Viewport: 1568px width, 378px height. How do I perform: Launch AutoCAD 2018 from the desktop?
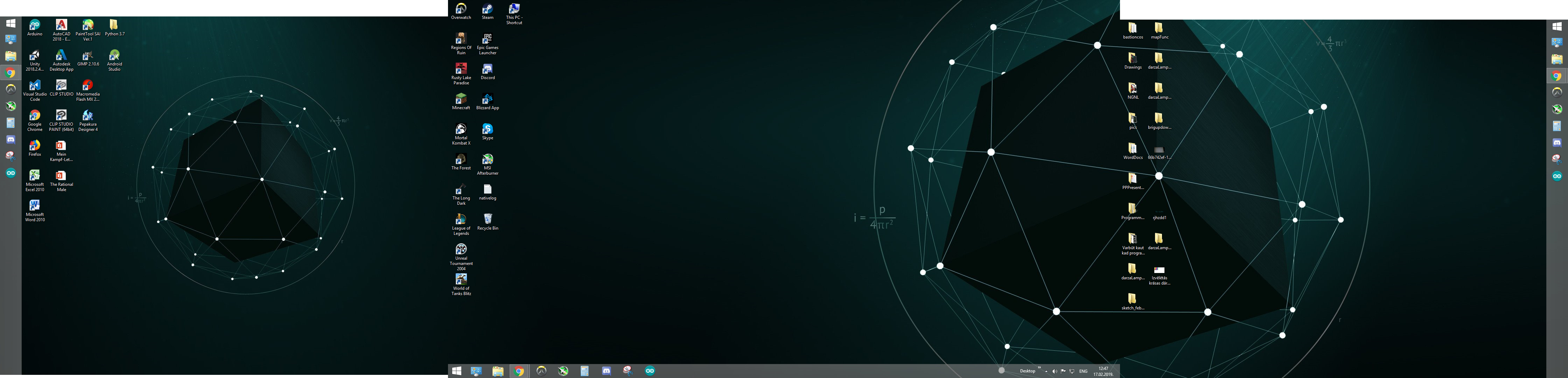point(62,30)
